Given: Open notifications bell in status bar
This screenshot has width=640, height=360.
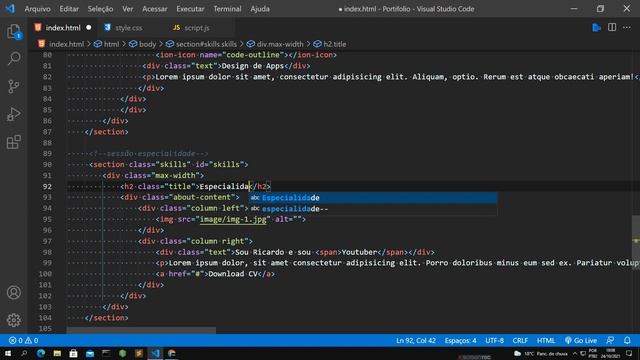Looking at the screenshot, I should point(627,340).
